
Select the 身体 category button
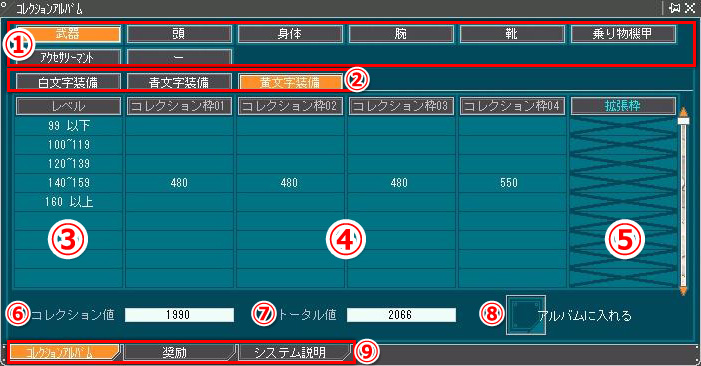(290, 34)
